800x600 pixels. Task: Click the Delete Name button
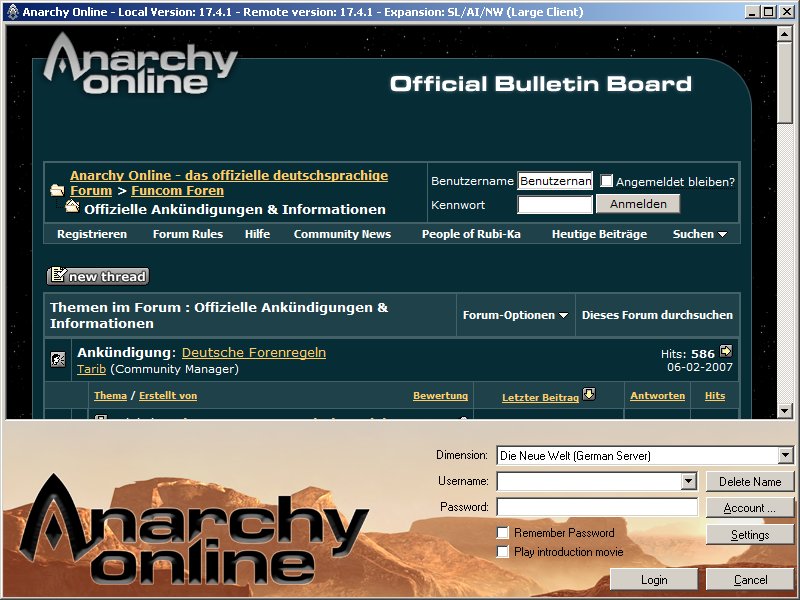(750, 482)
